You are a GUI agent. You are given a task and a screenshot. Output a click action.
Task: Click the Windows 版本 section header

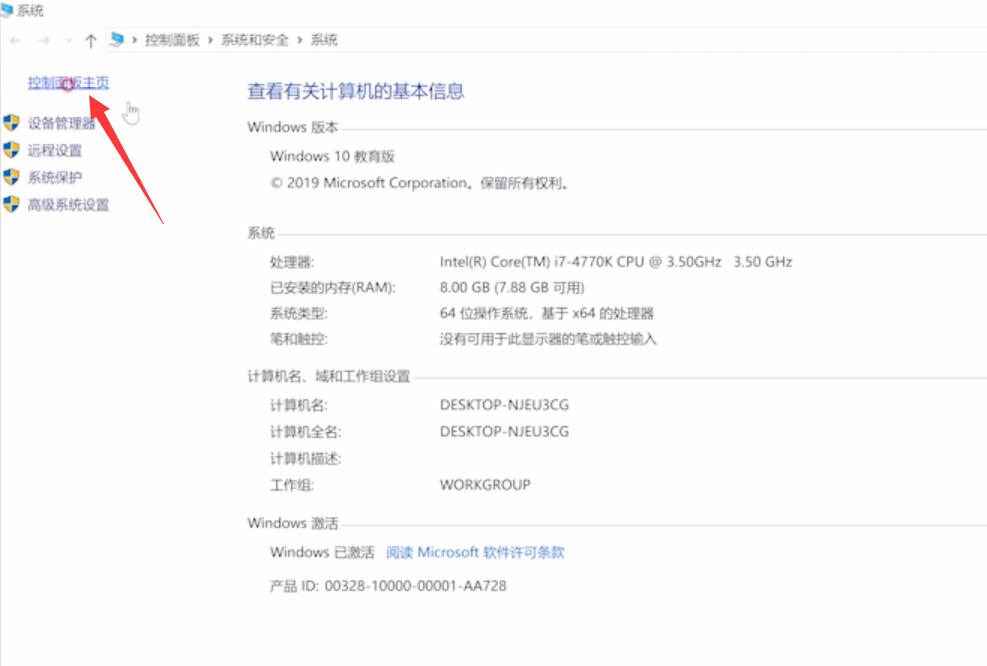click(x=293, y=127)
